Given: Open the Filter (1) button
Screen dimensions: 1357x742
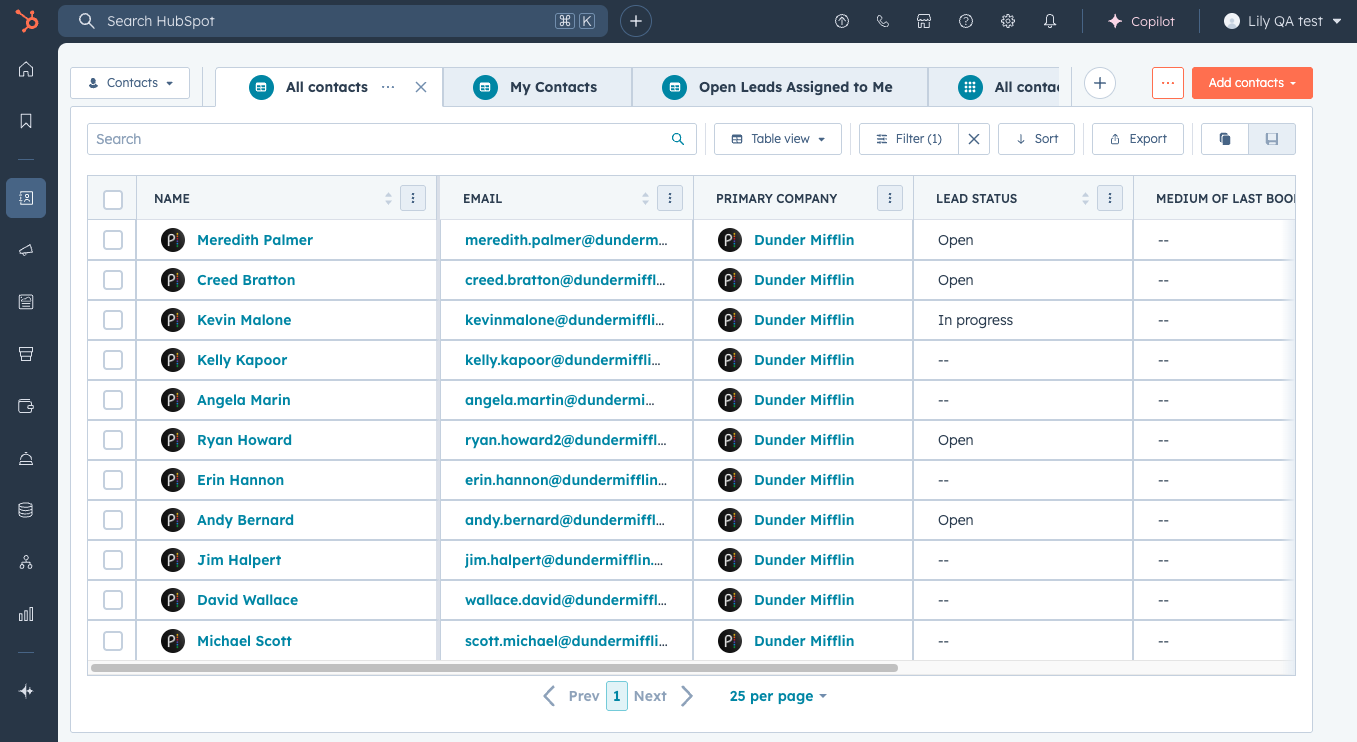Looking at the screenshot, I should pyautogui.click(x=909, y=139).
